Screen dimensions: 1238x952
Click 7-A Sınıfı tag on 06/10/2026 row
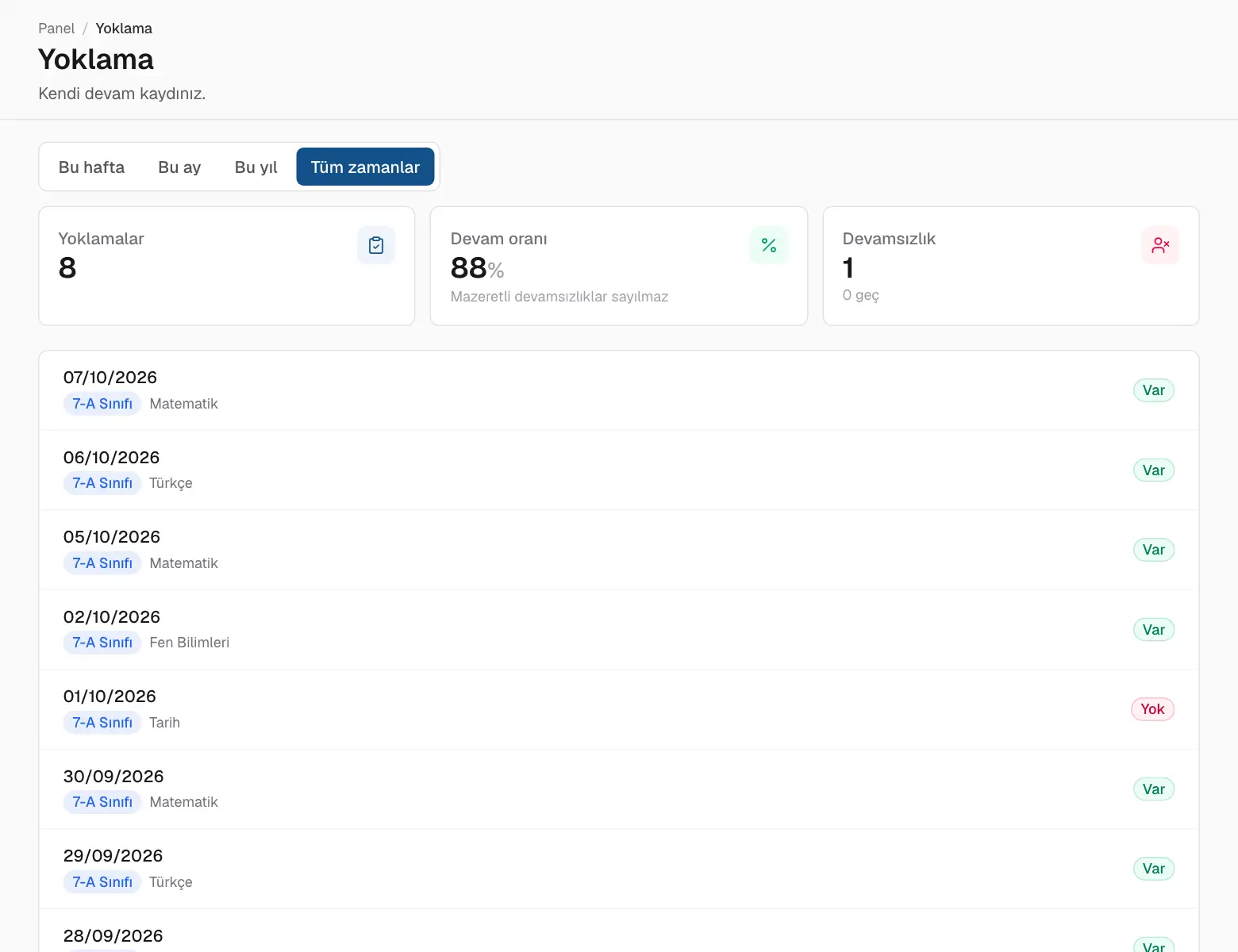102,483
